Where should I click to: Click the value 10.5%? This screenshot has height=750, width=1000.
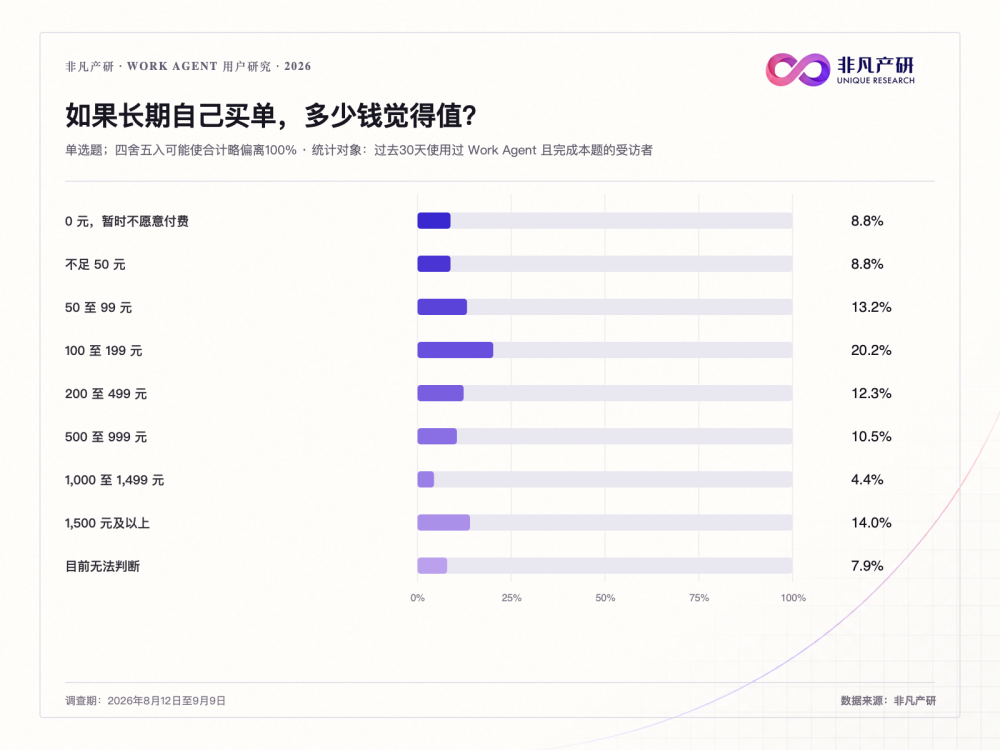pos(871,437)
